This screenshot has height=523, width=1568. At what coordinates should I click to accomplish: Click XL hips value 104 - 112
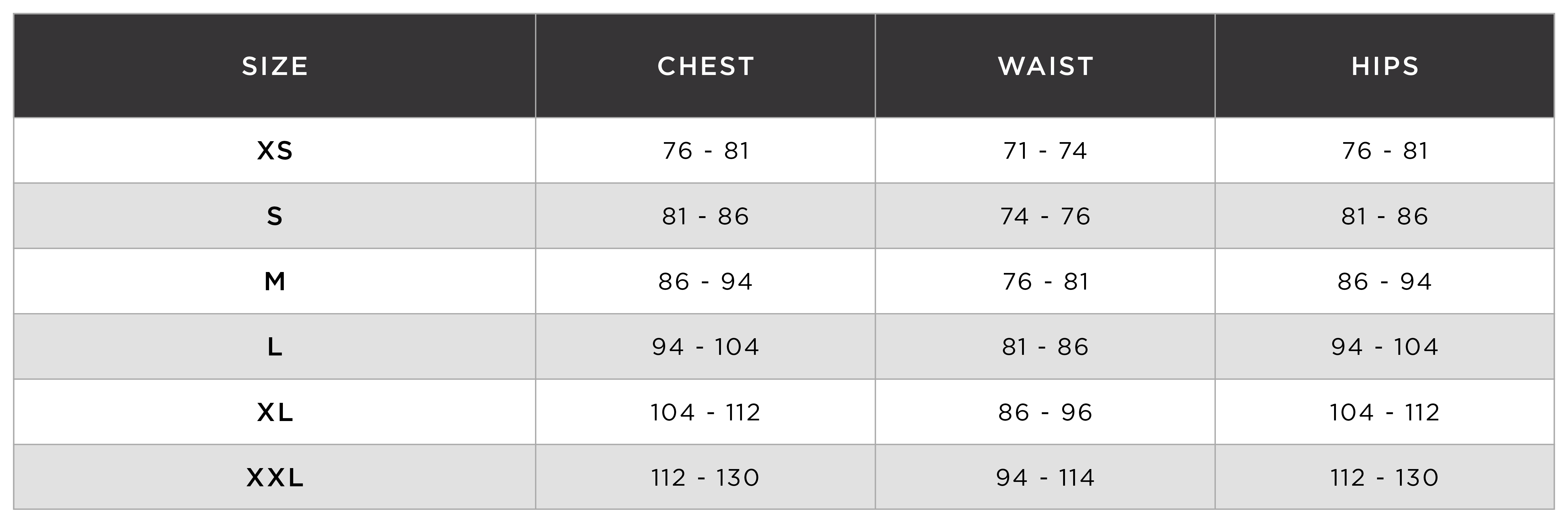click(1385, 412)
